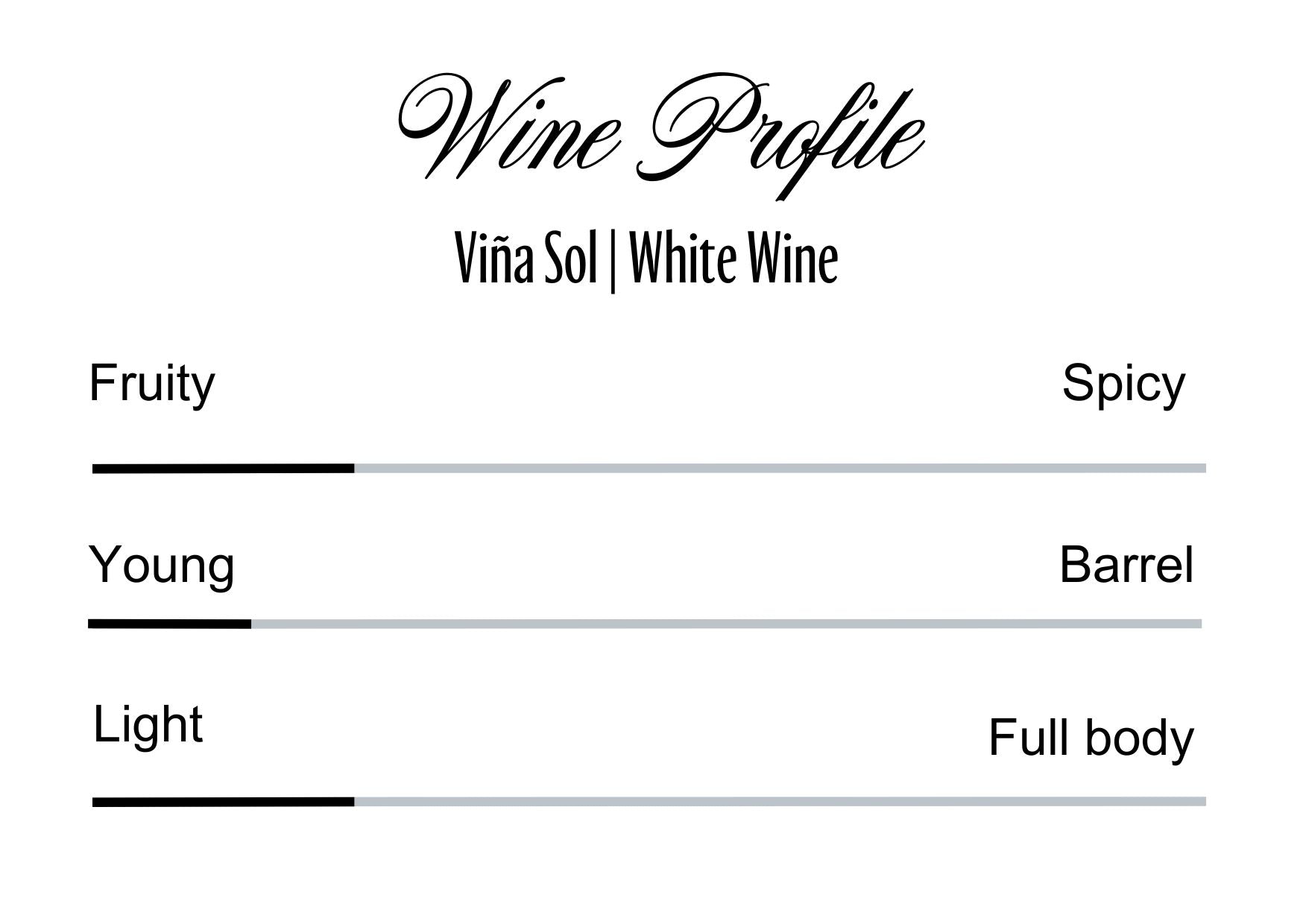This screenshot has width=1303, height=924.
Task: Click the vertical separator after "Viña Sol"
Action: coord(613,262)
